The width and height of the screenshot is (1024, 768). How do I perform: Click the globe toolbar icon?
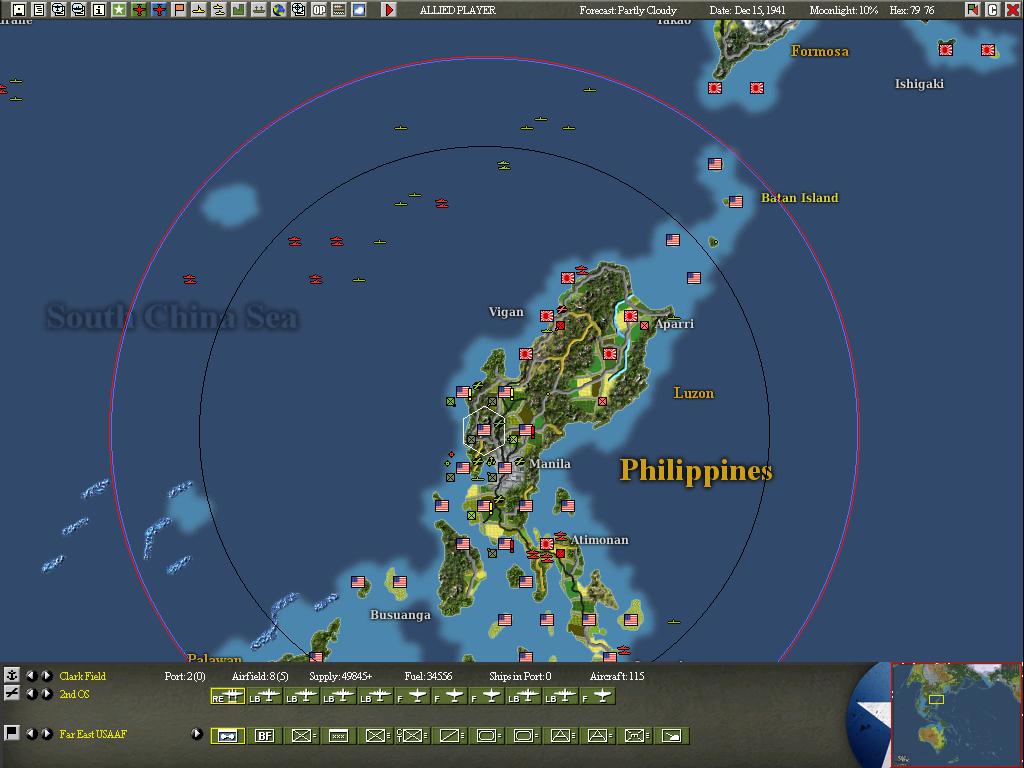click(279, 9)
